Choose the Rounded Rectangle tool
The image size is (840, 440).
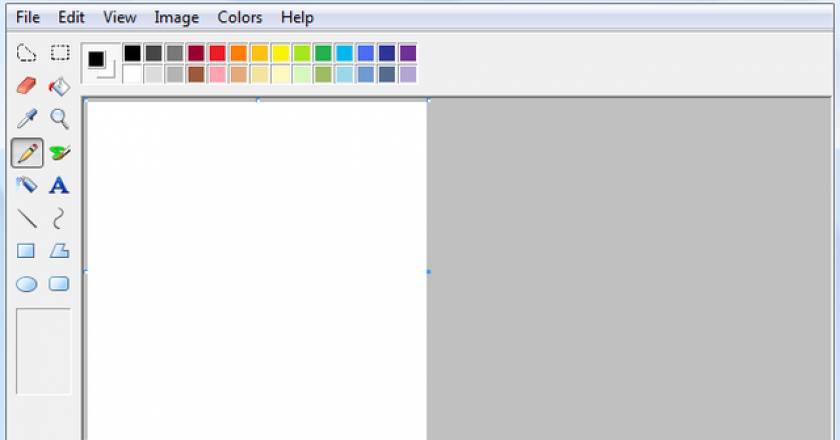(59, 284)
